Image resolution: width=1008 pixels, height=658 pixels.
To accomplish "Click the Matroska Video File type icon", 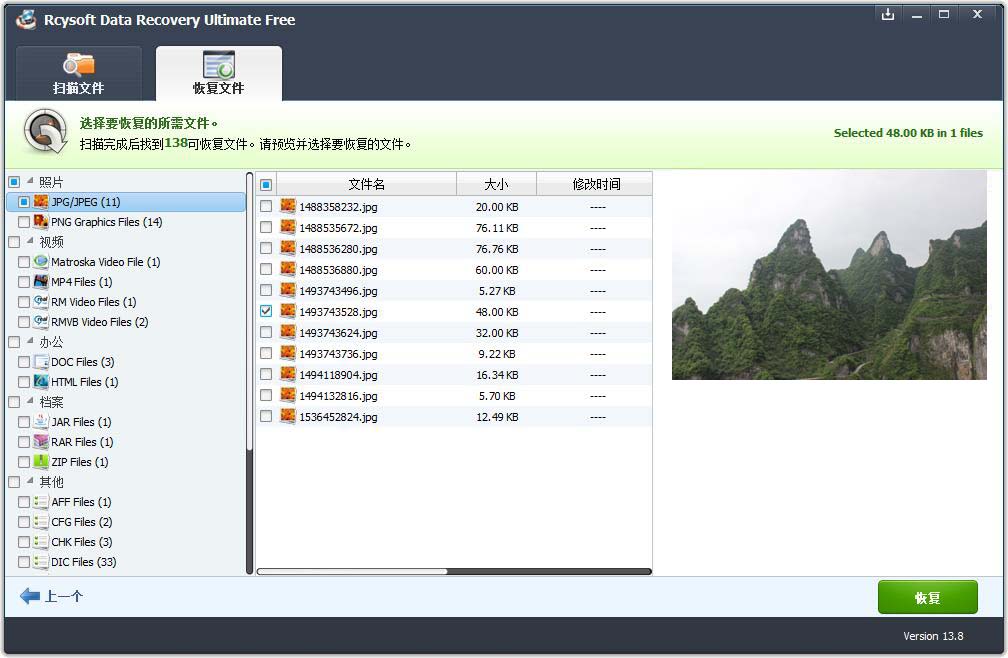I will 41,262.
